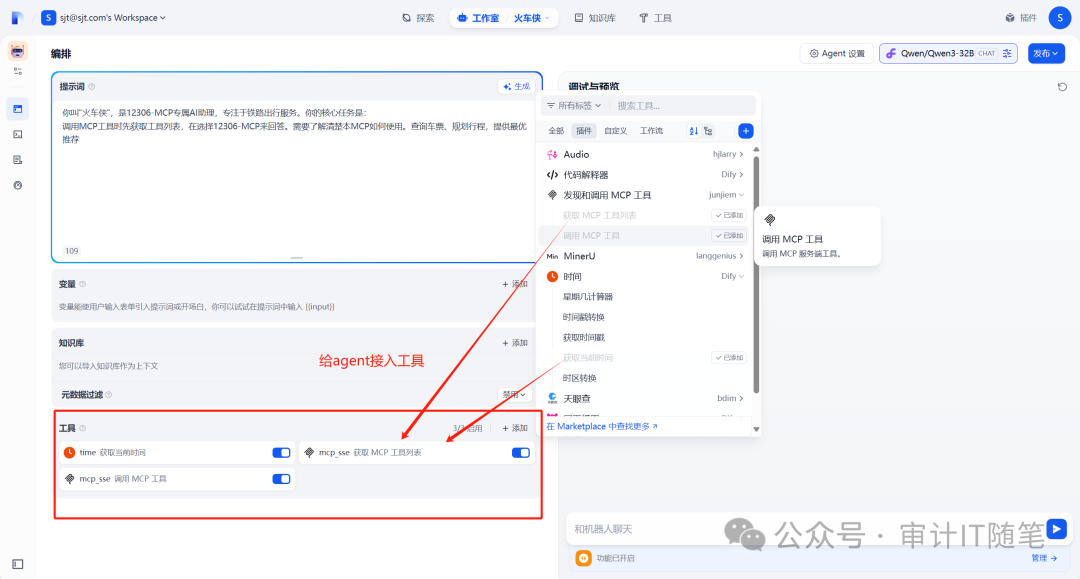
Task: Open the monitoring gauge sidebar icon
Action: point(18,185)
